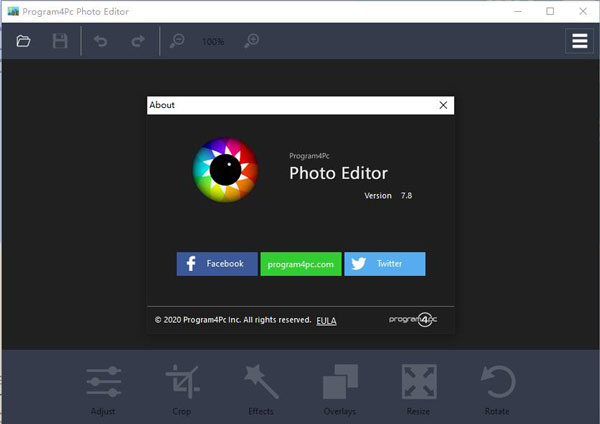The height and width of the screenshot is (424, 600).
Task: Click the Version 7.8 text
Action: (388, 196)
